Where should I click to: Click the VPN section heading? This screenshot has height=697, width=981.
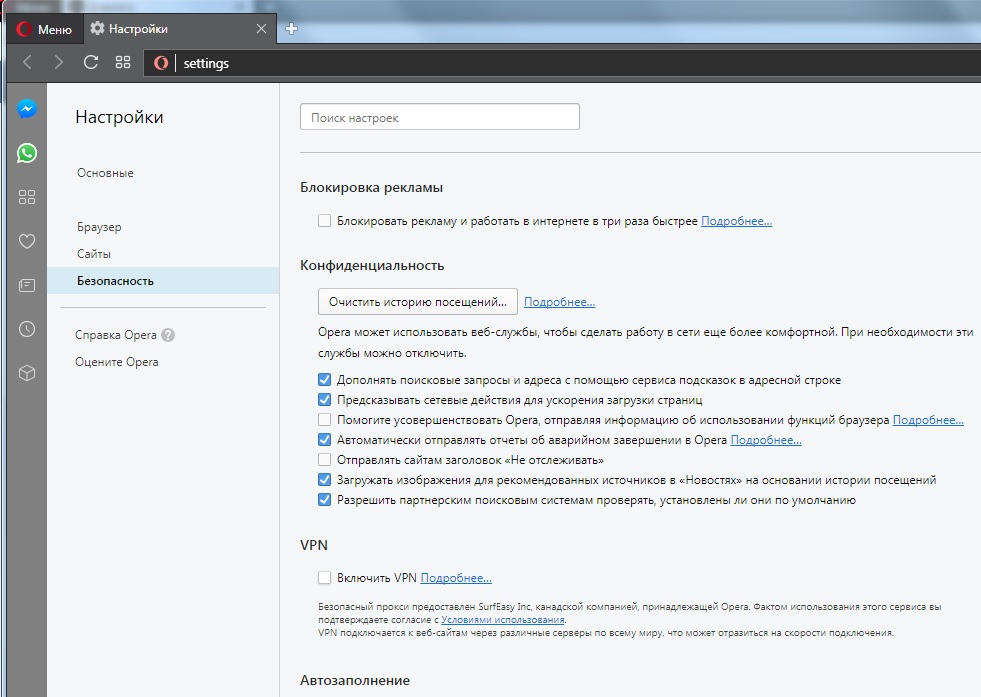click(314, 545)
